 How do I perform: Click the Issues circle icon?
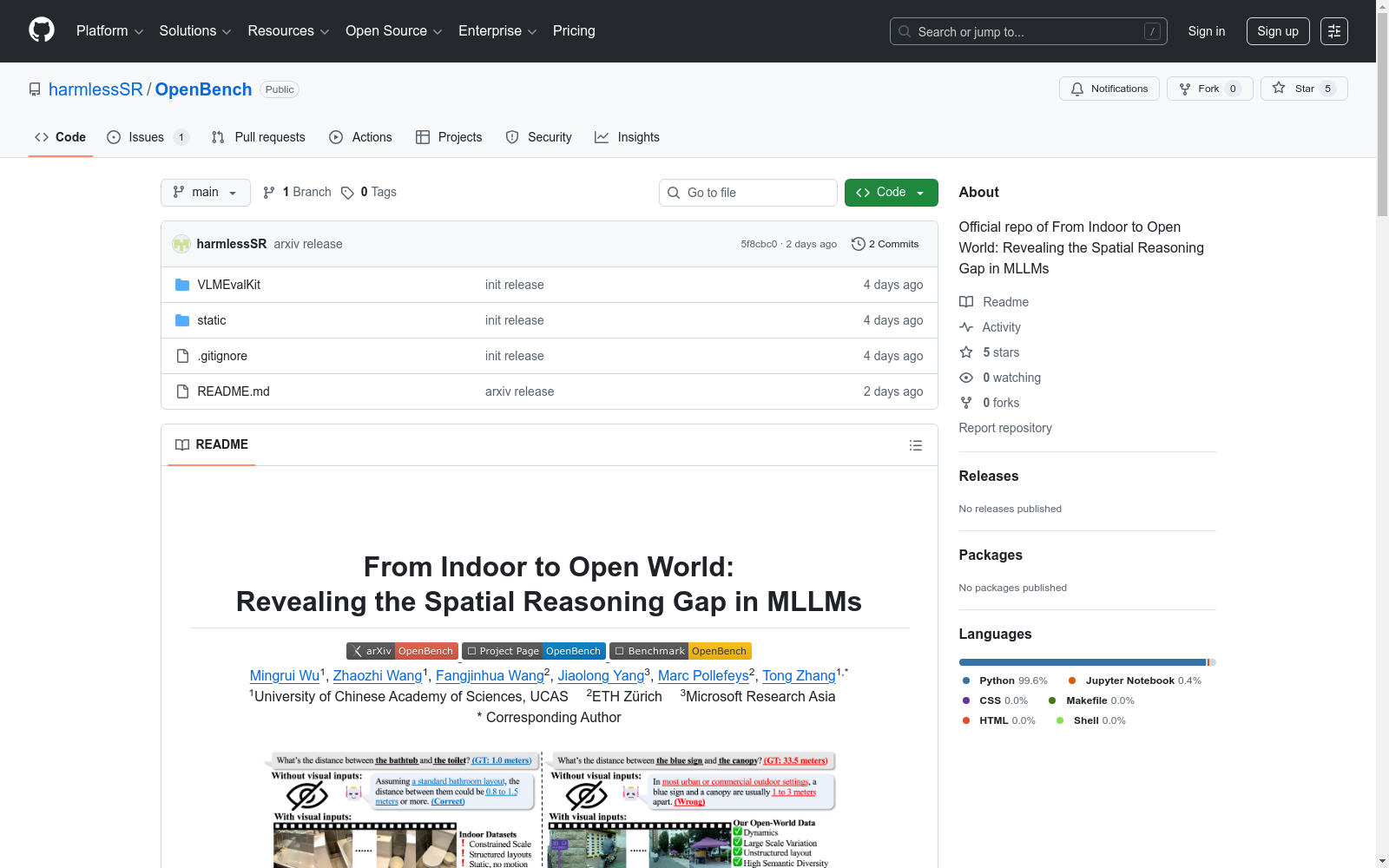click(114, 137)
